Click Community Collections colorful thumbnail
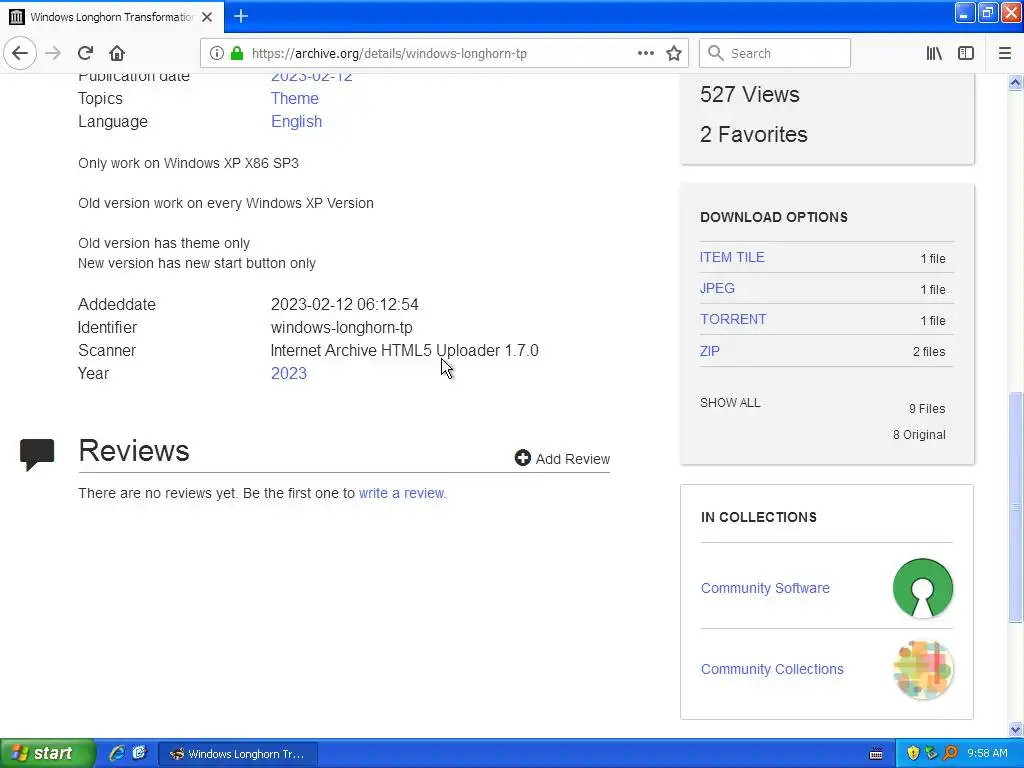The height and width of the screenshot is (768, 1024). point(922,669)
